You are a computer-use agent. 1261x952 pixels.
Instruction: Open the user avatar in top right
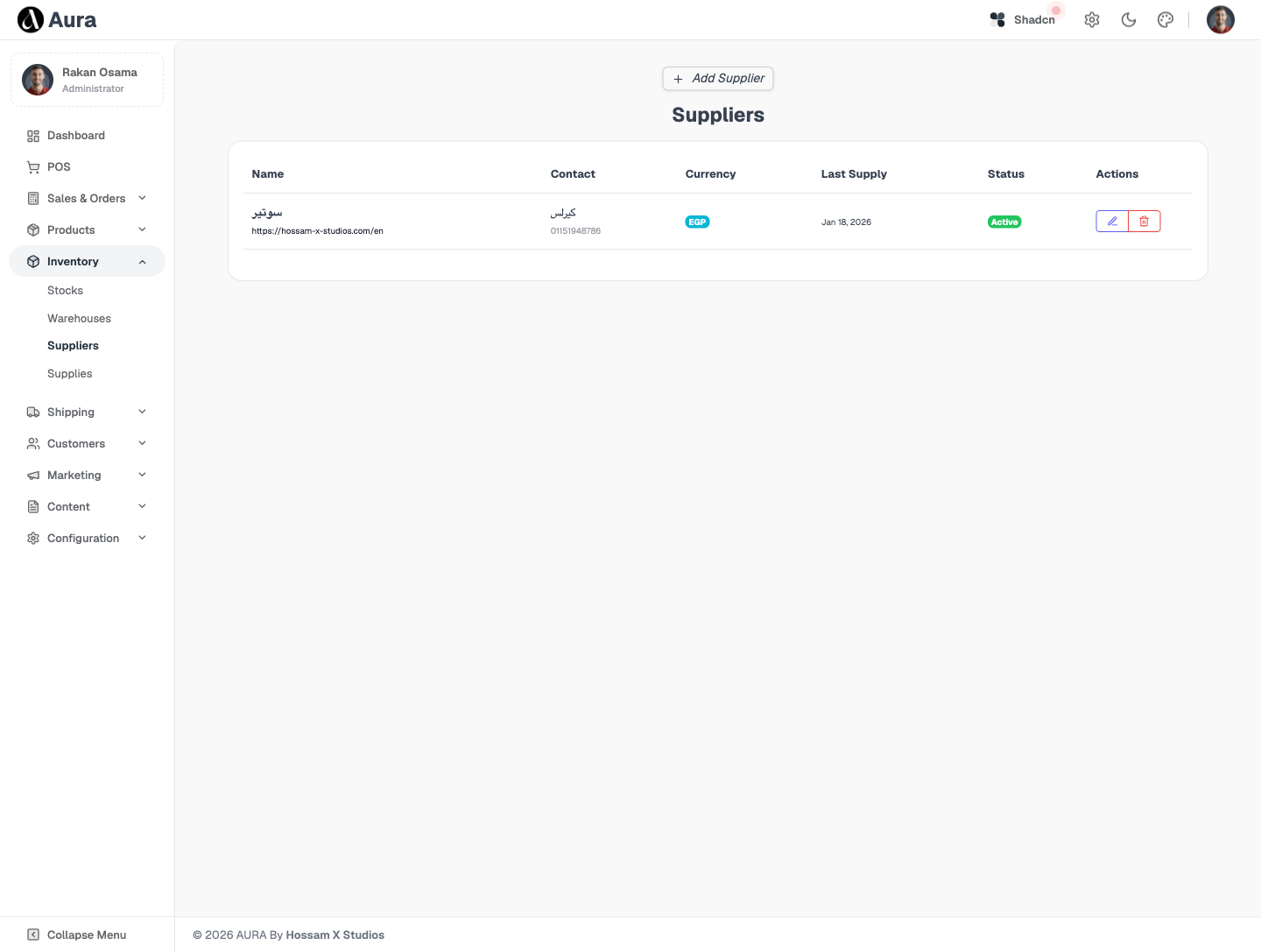[x=1221, y=20]
